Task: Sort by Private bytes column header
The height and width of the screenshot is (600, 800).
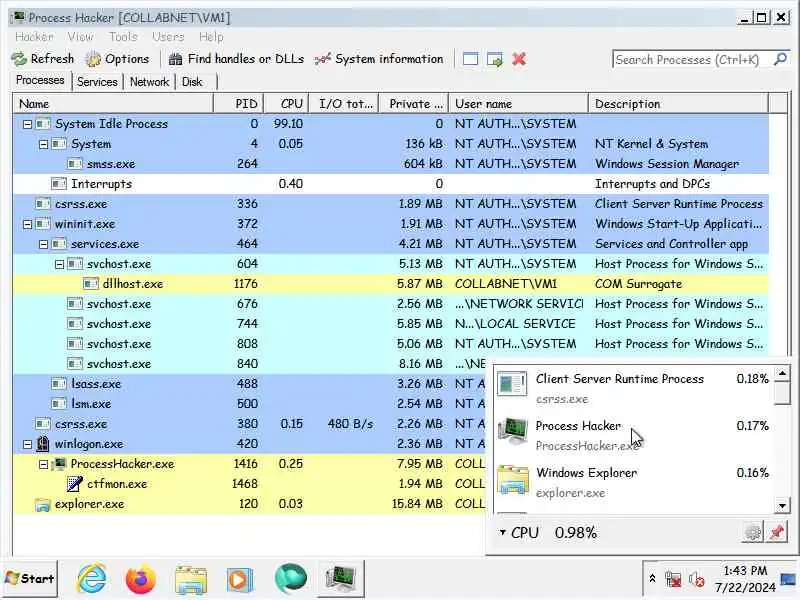Action: (414, 104)
